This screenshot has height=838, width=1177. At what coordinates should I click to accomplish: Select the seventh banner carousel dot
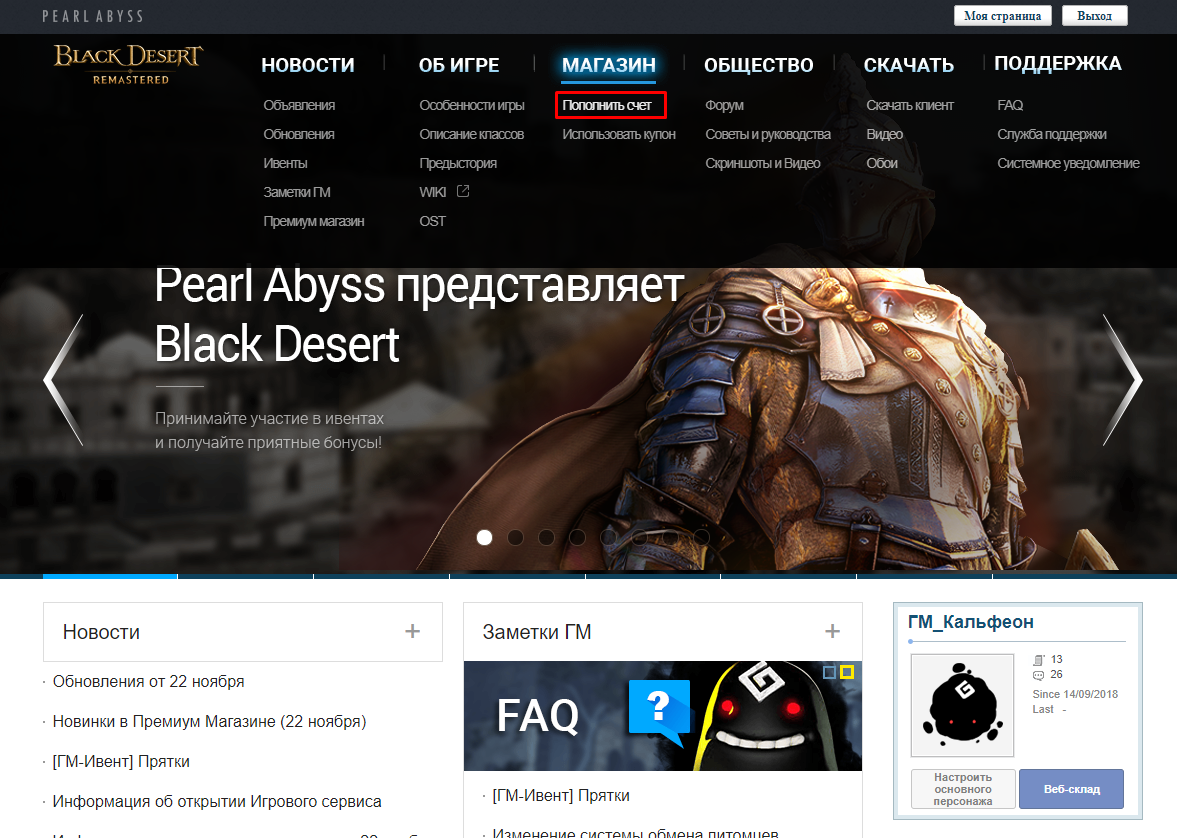[x=670, y=538]
